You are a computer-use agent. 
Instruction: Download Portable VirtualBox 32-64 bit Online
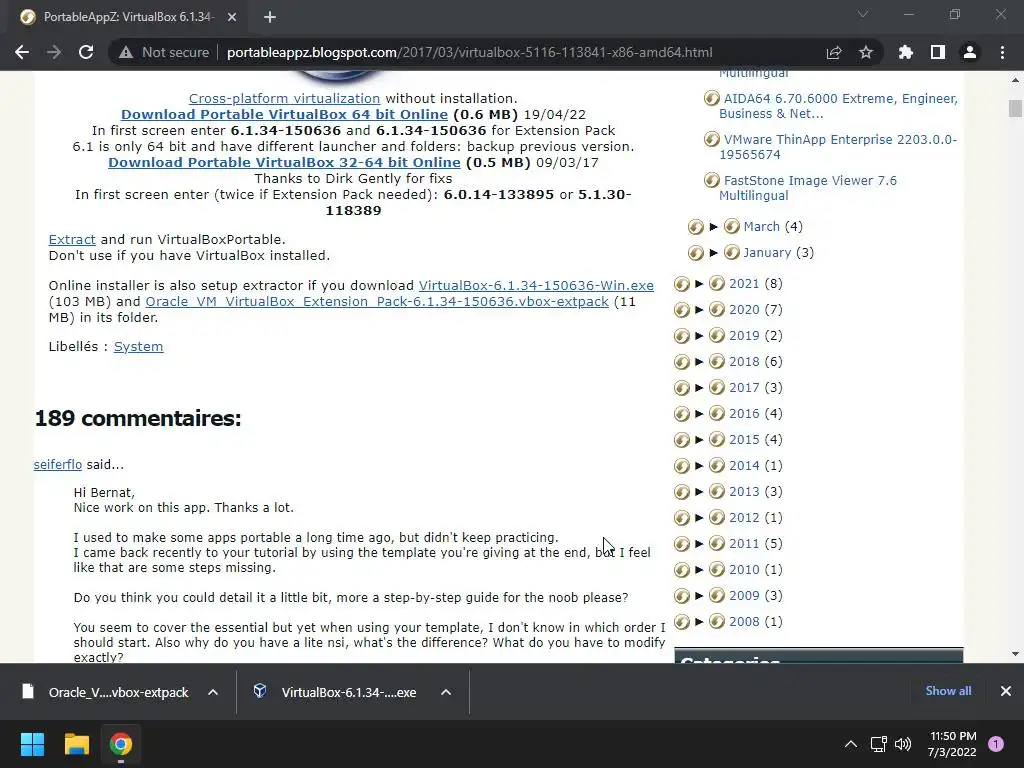284,162
